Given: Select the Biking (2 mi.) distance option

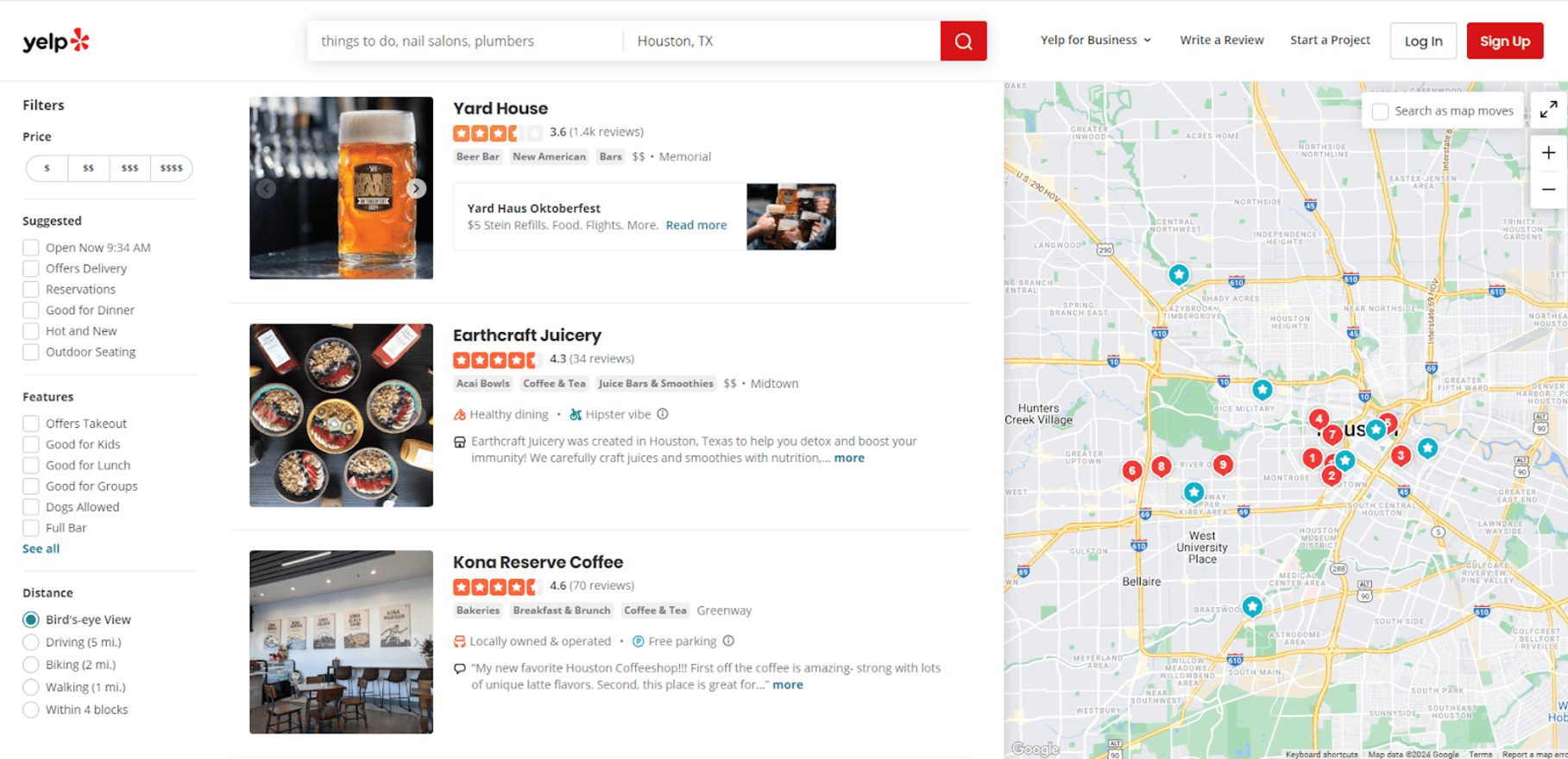Looking at the screenshot, I should coord(31,664).
